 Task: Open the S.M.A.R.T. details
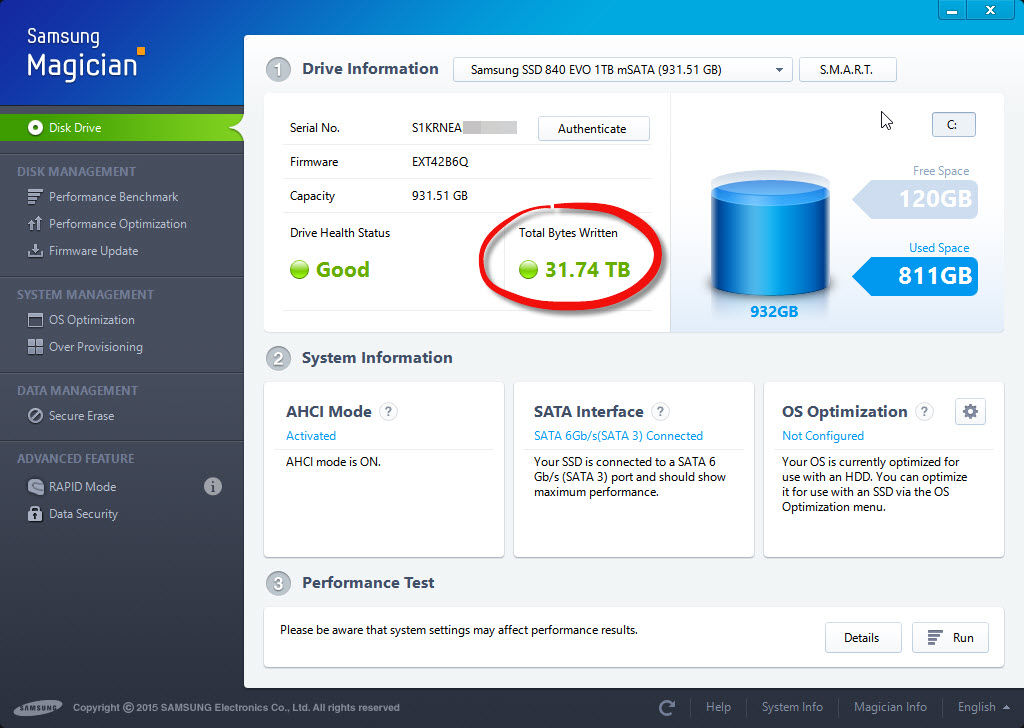click(847, 70)
